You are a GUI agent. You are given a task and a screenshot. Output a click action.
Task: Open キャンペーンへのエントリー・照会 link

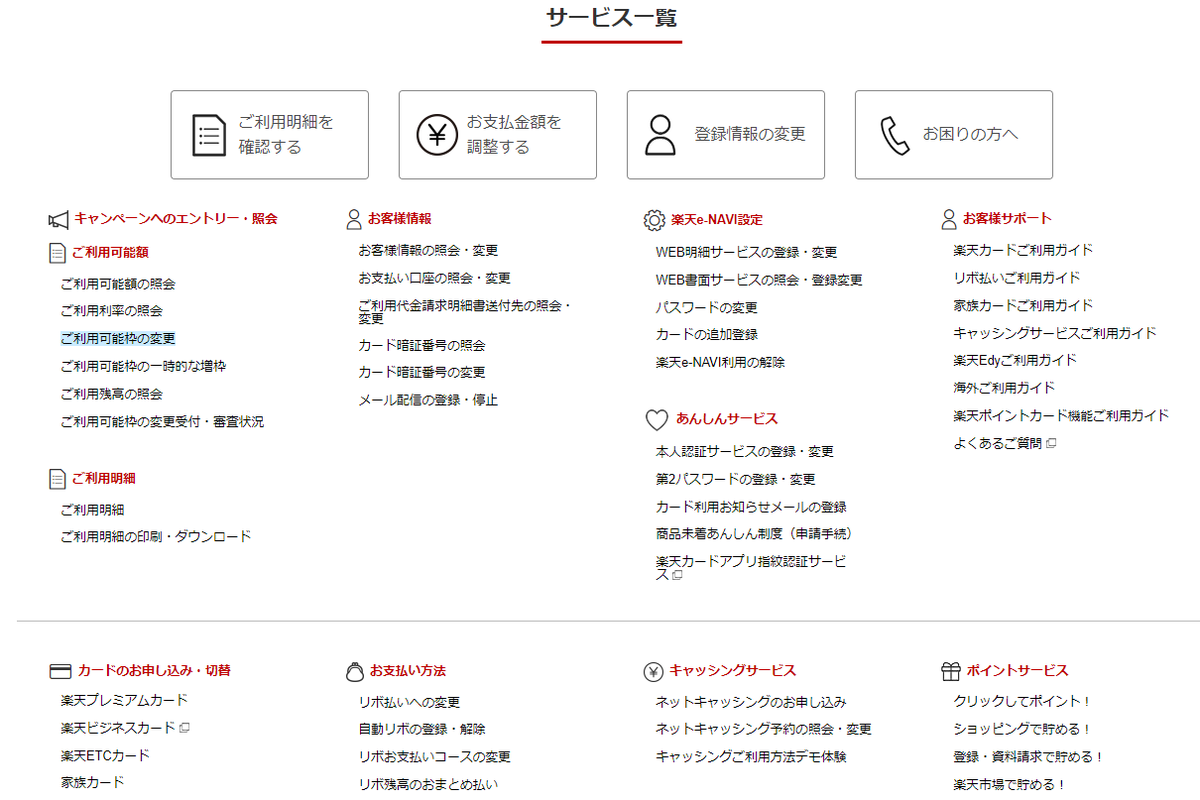176,218
